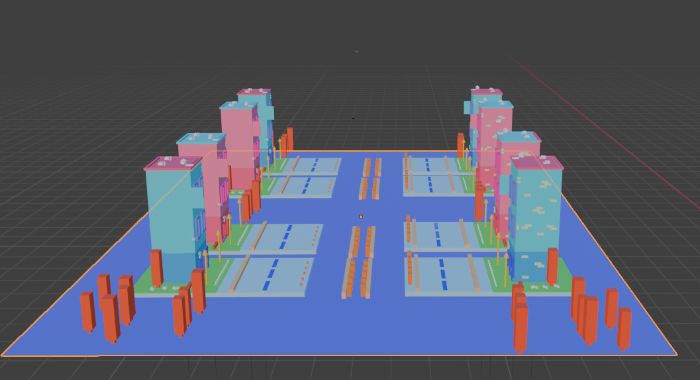Viewport: 700px width, 380px height.
Task: Select the orange pillar beside nearest left building
Action: point(156,268)
